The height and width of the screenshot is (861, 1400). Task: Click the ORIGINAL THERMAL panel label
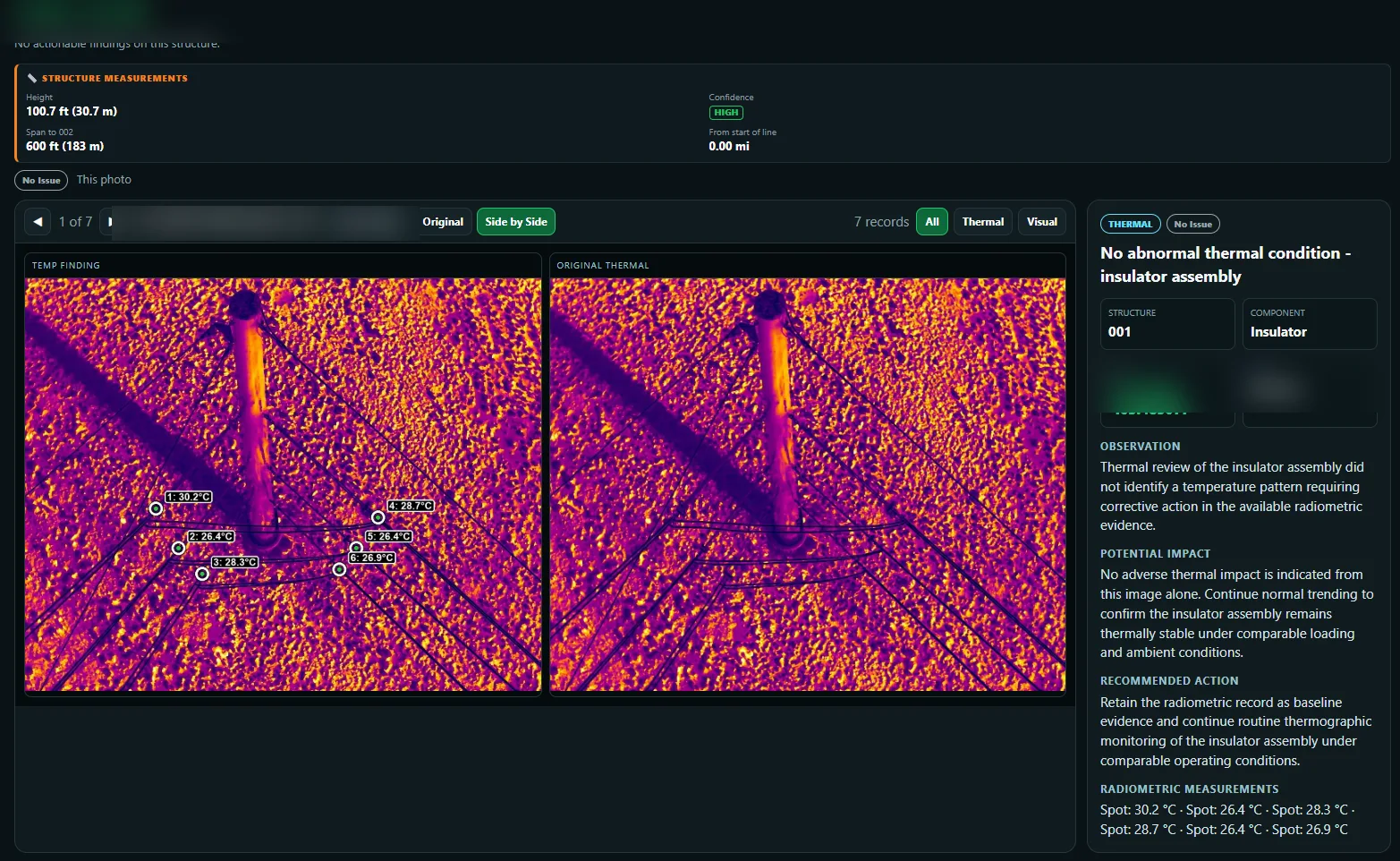coord(603,266)
